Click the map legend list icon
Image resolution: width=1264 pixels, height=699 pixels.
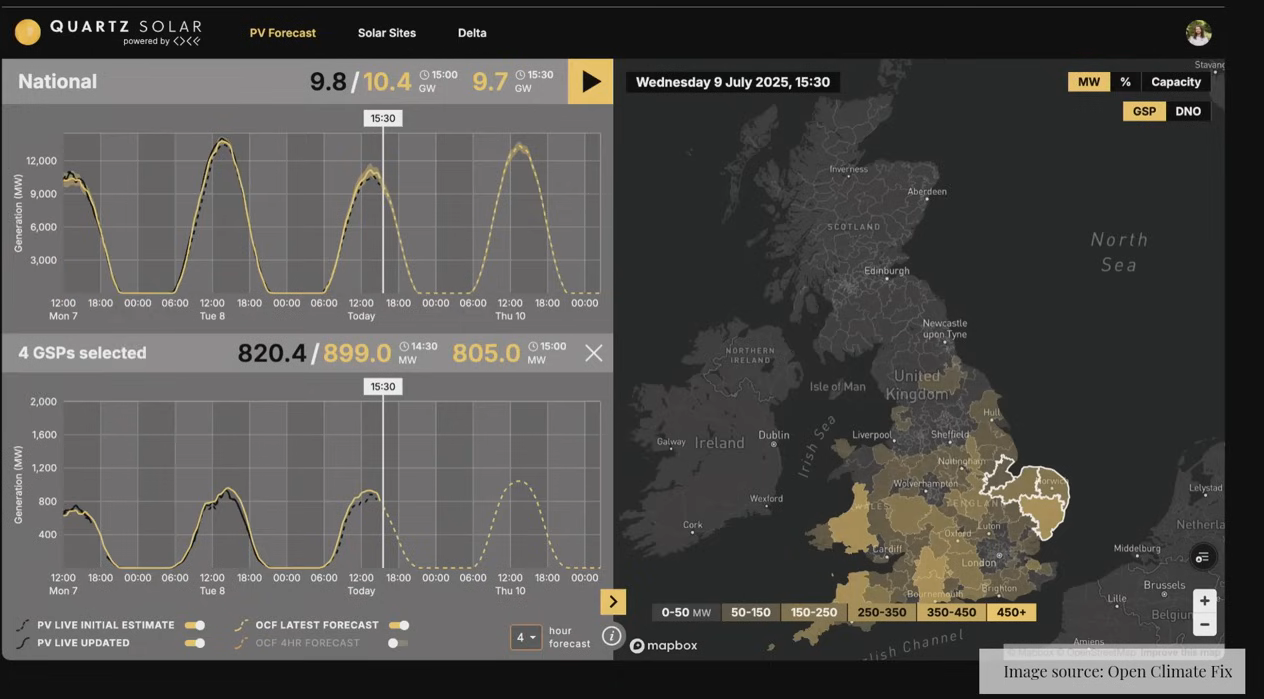tap(1202, 557)
